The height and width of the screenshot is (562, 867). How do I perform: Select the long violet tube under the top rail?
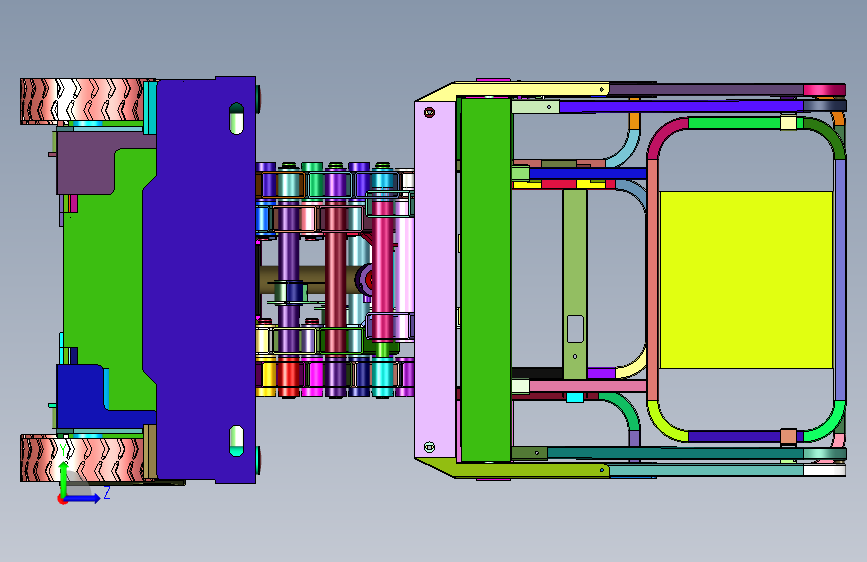[681, 106]
